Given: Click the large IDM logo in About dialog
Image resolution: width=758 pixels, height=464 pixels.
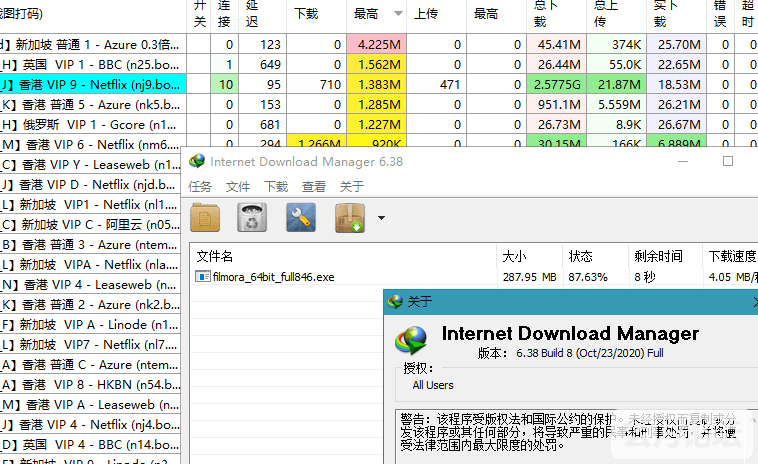Looking at the screenshot, I should point(410,340).
